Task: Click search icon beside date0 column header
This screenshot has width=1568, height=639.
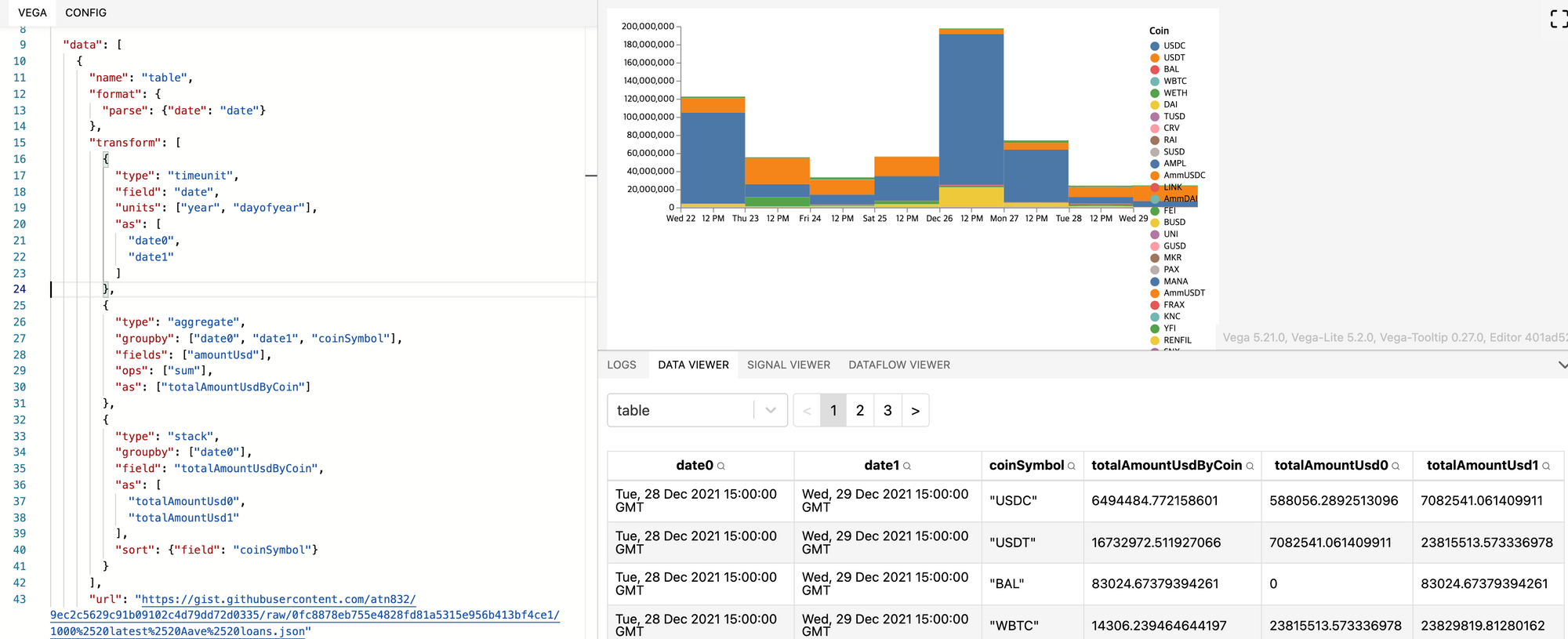Action: pyautogui.click(x=721, y=467)
